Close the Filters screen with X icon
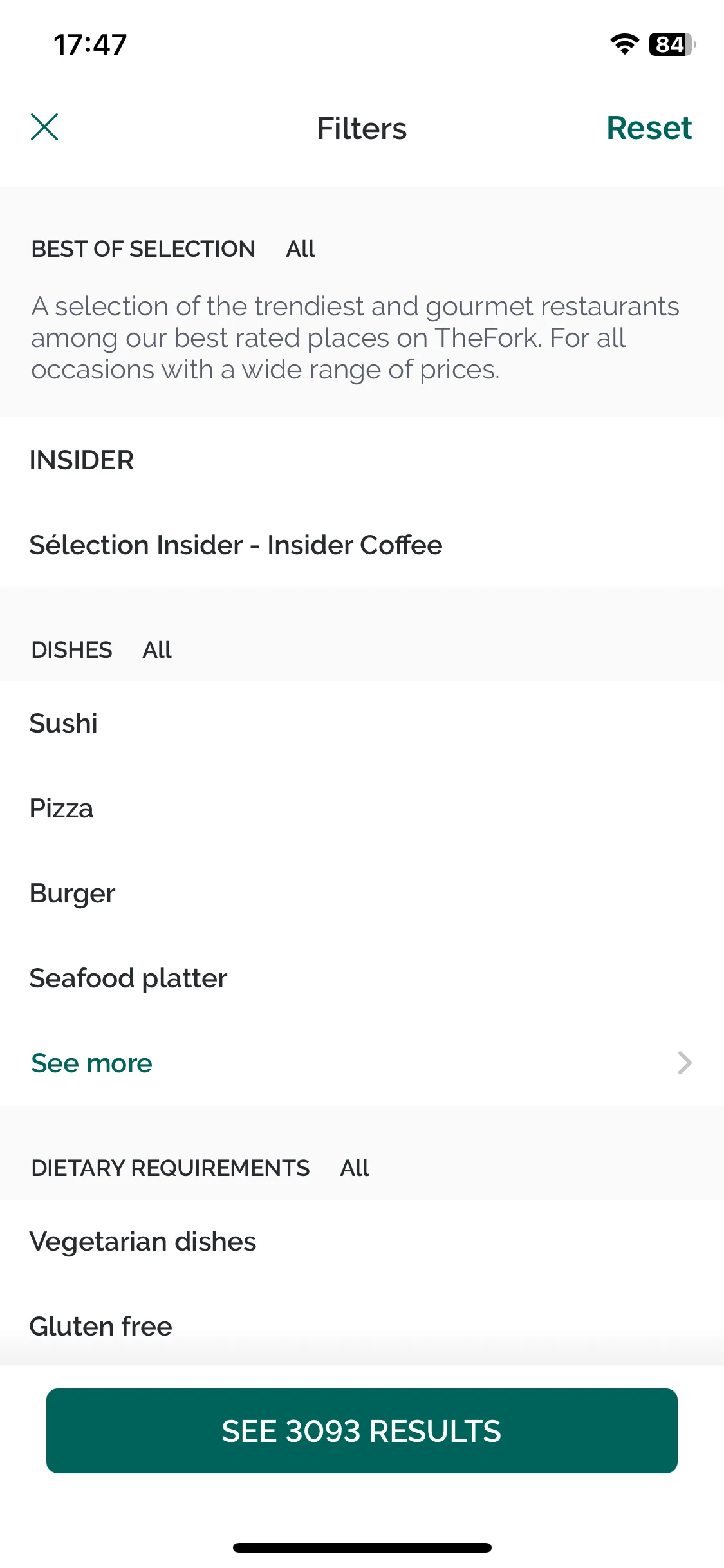 click(x=44, y=127)
